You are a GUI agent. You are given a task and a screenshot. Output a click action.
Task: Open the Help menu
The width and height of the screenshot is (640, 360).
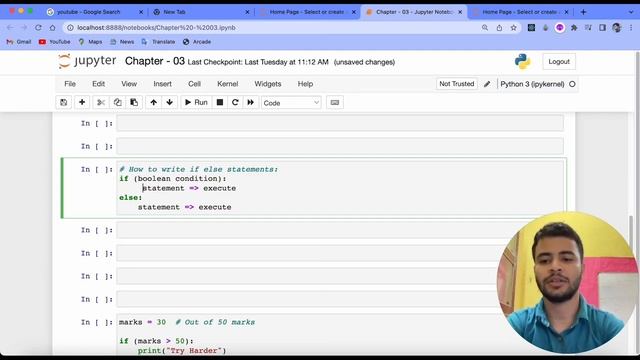(305, 84)
